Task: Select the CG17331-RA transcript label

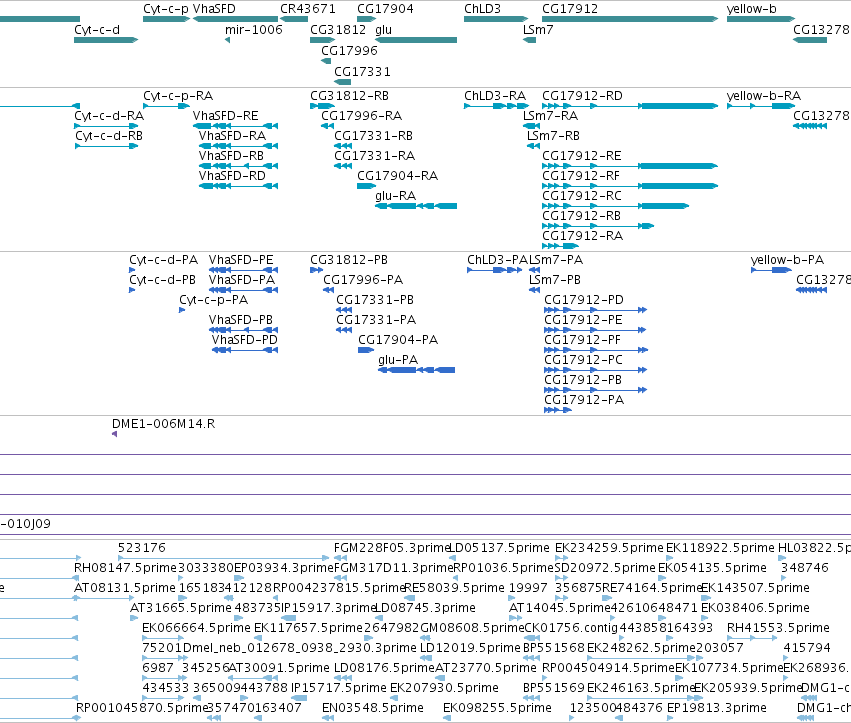Action: [x=374, y=156]
